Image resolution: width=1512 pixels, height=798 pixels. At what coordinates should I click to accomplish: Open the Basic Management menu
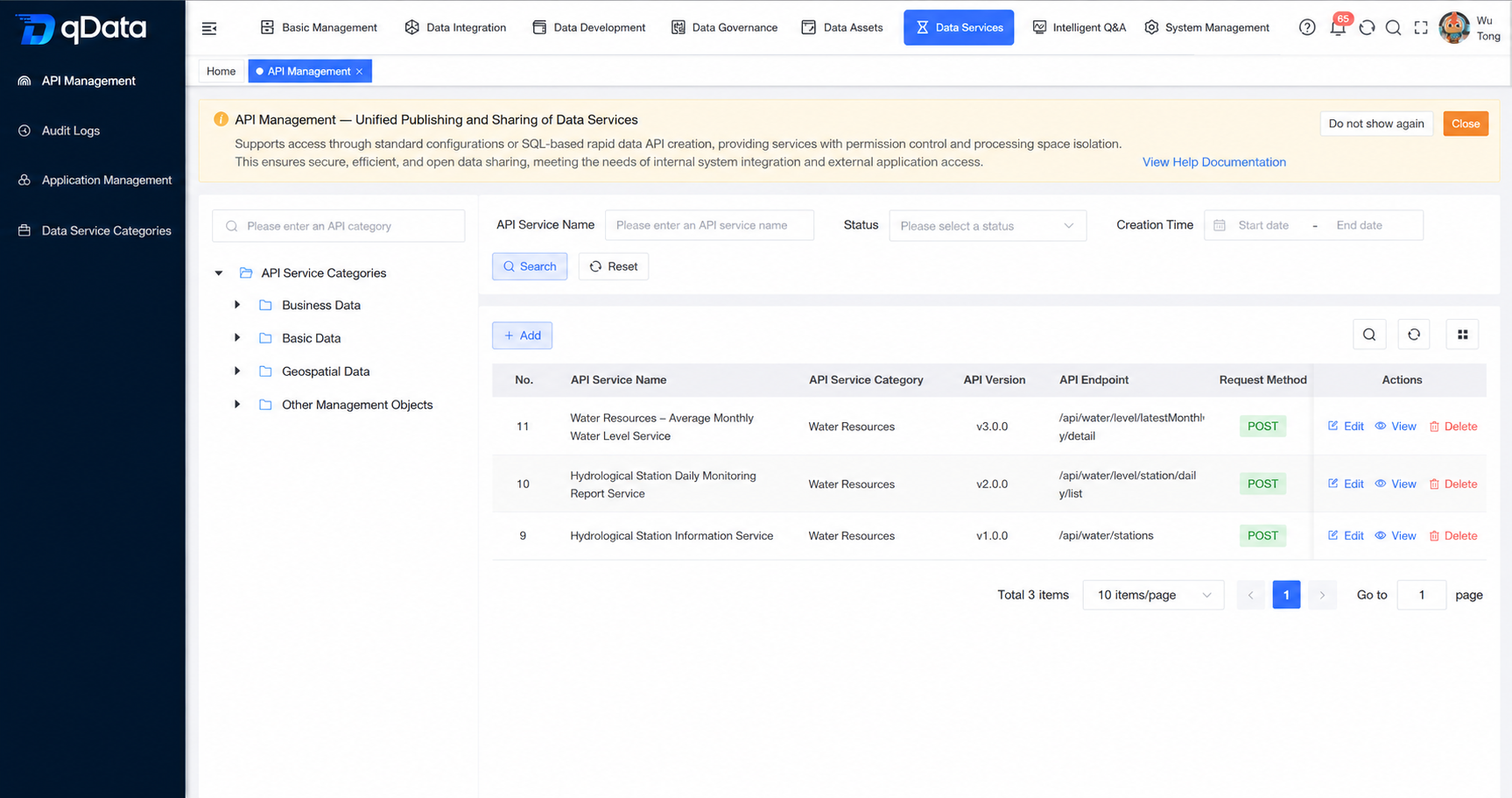320,27
